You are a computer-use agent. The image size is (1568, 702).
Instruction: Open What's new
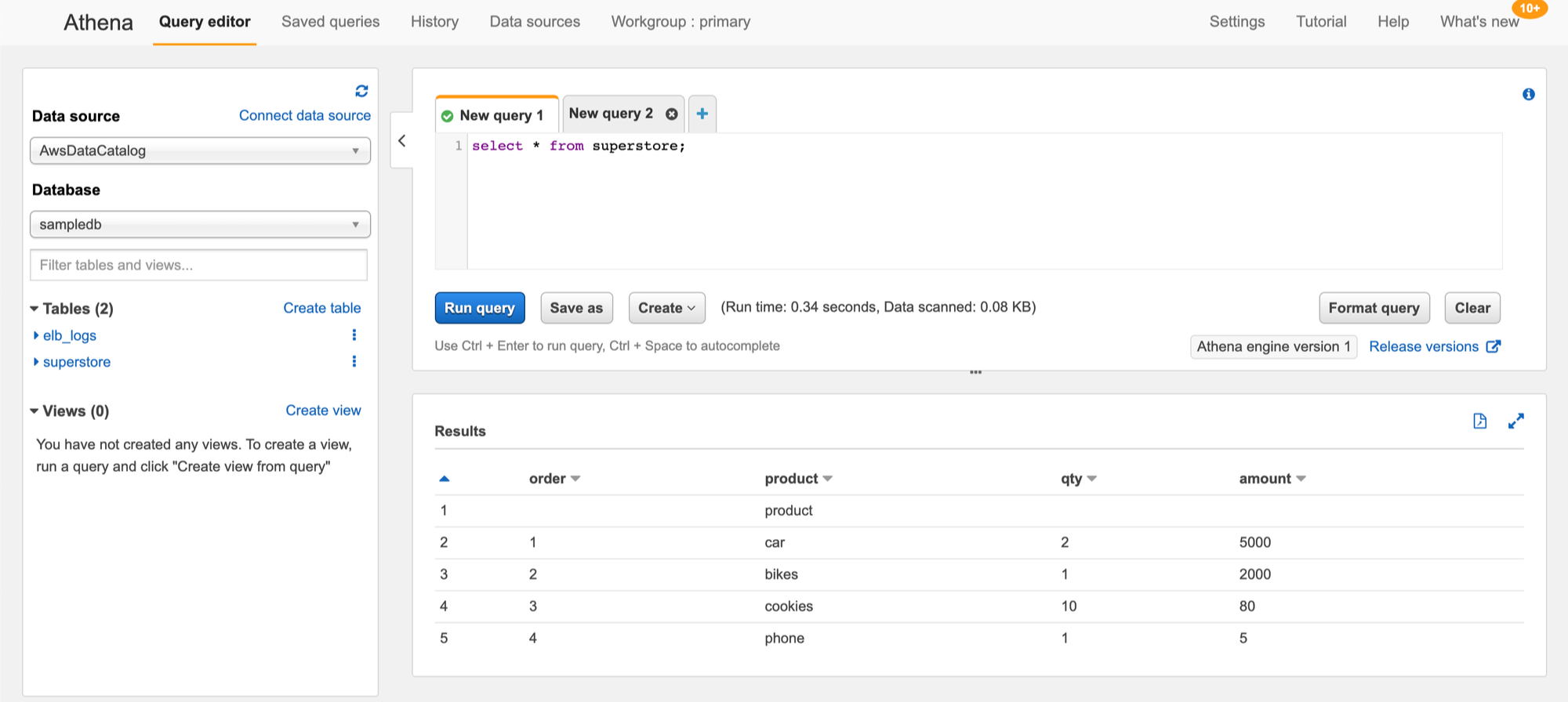[1479, 22]
